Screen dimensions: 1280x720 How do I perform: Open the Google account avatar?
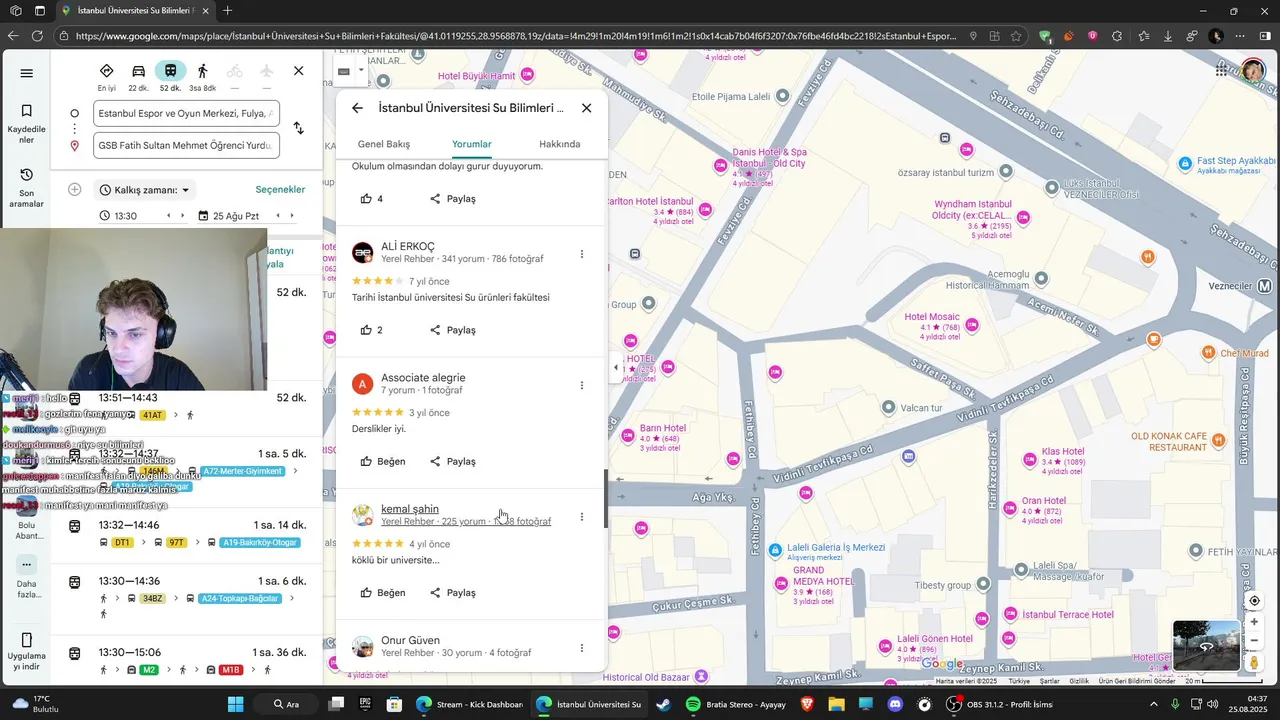1253,70
